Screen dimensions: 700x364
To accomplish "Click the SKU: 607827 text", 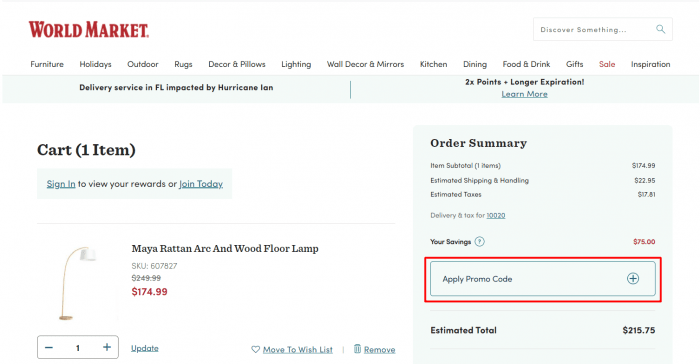I will tap(154, 266).
